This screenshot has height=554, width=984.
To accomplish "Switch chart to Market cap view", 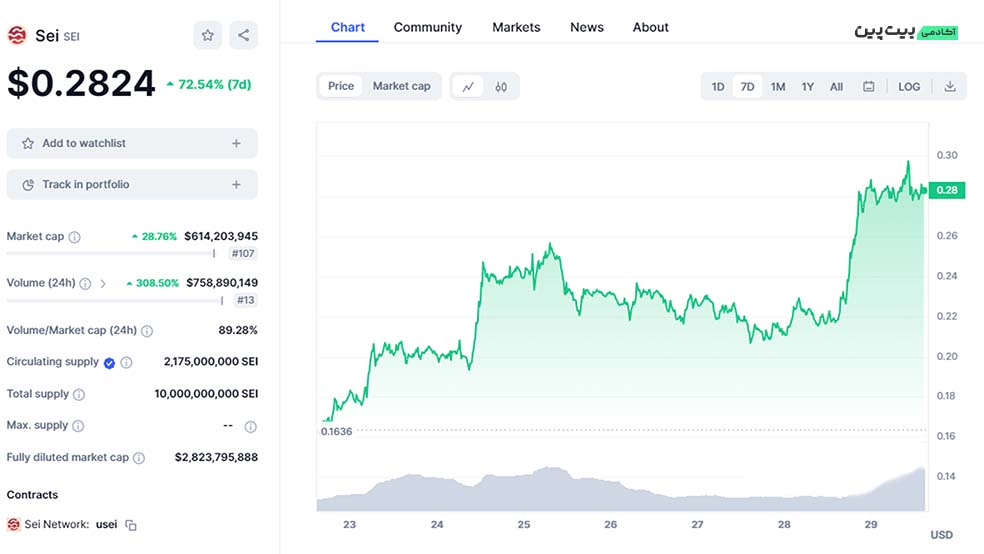I will 401,86.
